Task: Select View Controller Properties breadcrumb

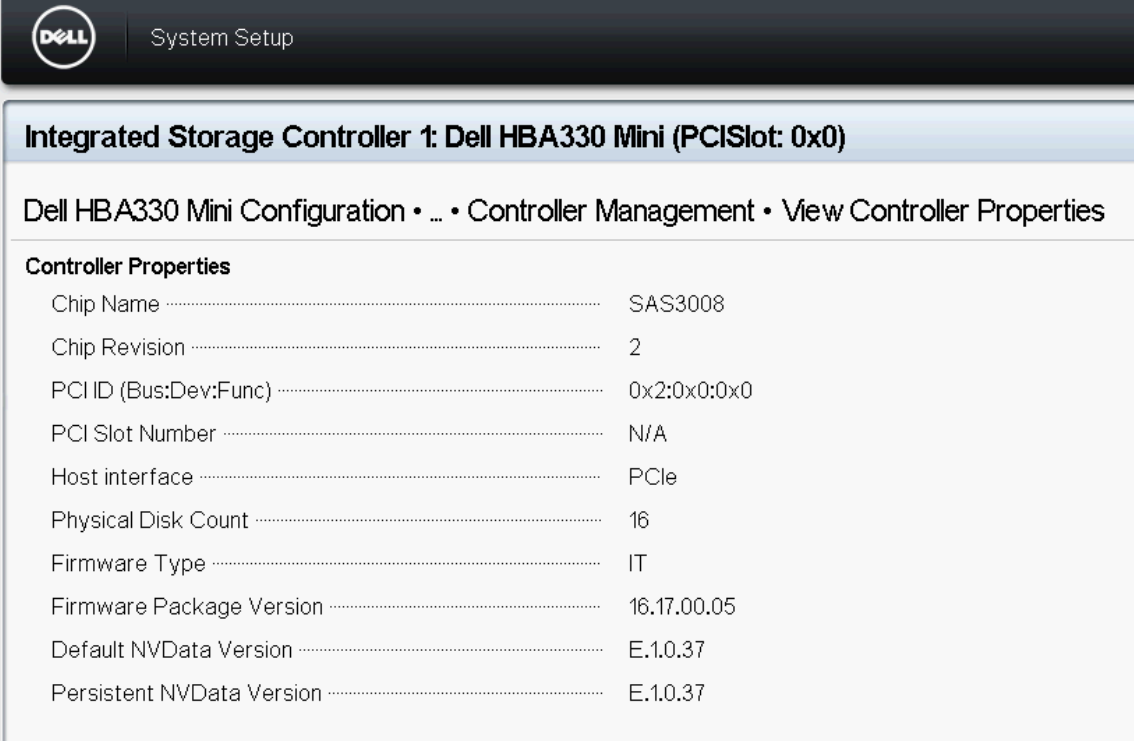Action: coord(943,211)
